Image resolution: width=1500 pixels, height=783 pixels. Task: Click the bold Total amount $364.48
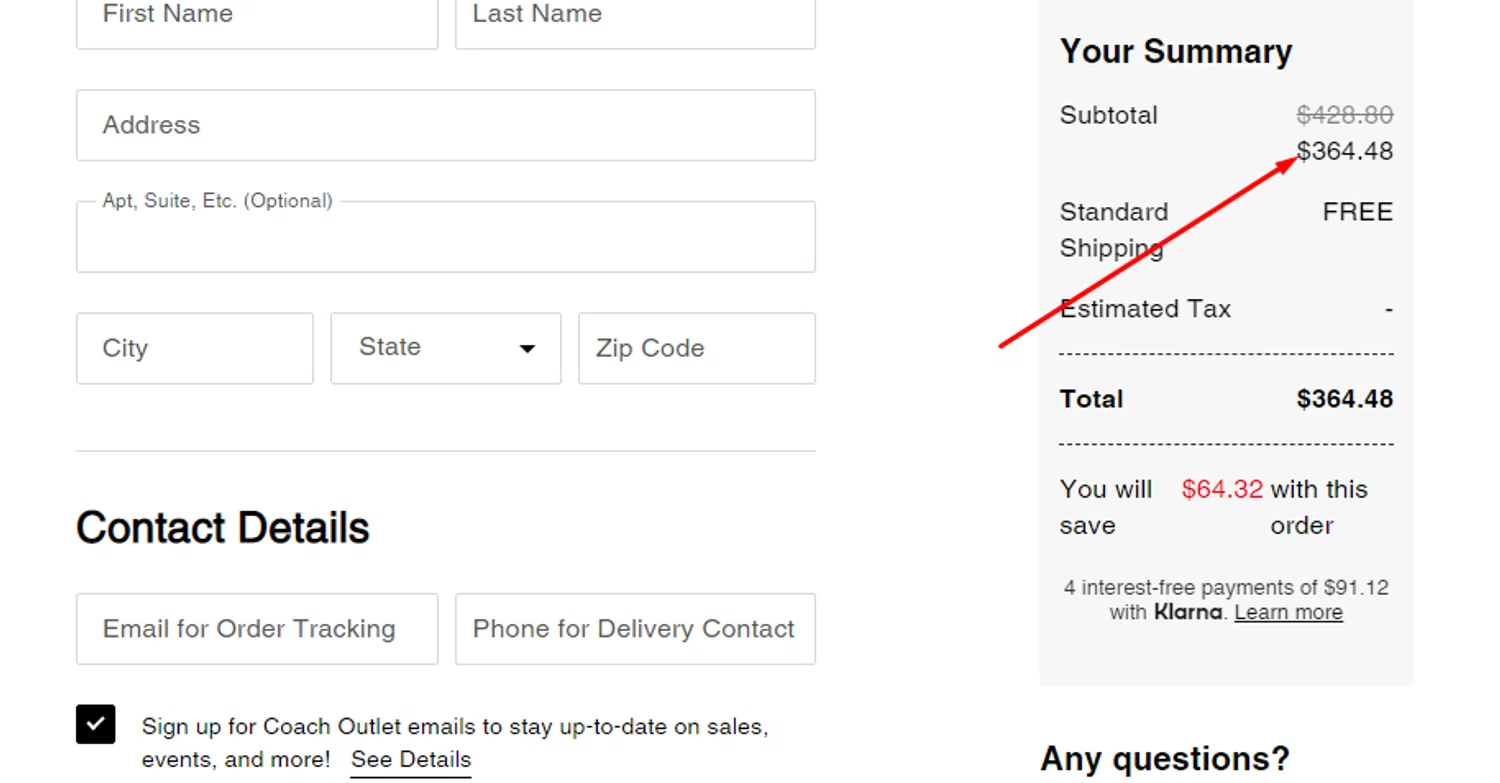tap(1344, 399)
